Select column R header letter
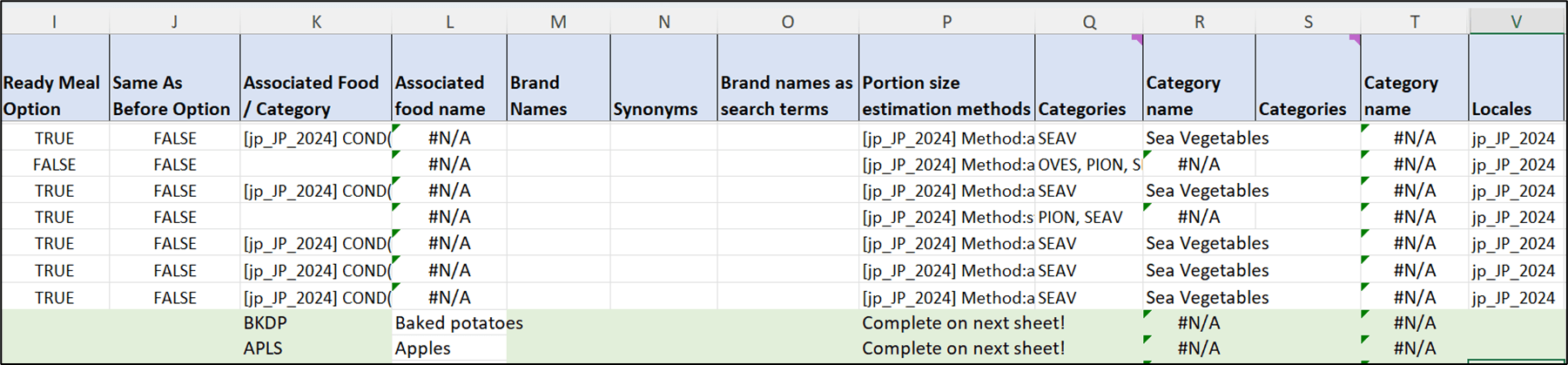 [1199, 22]
